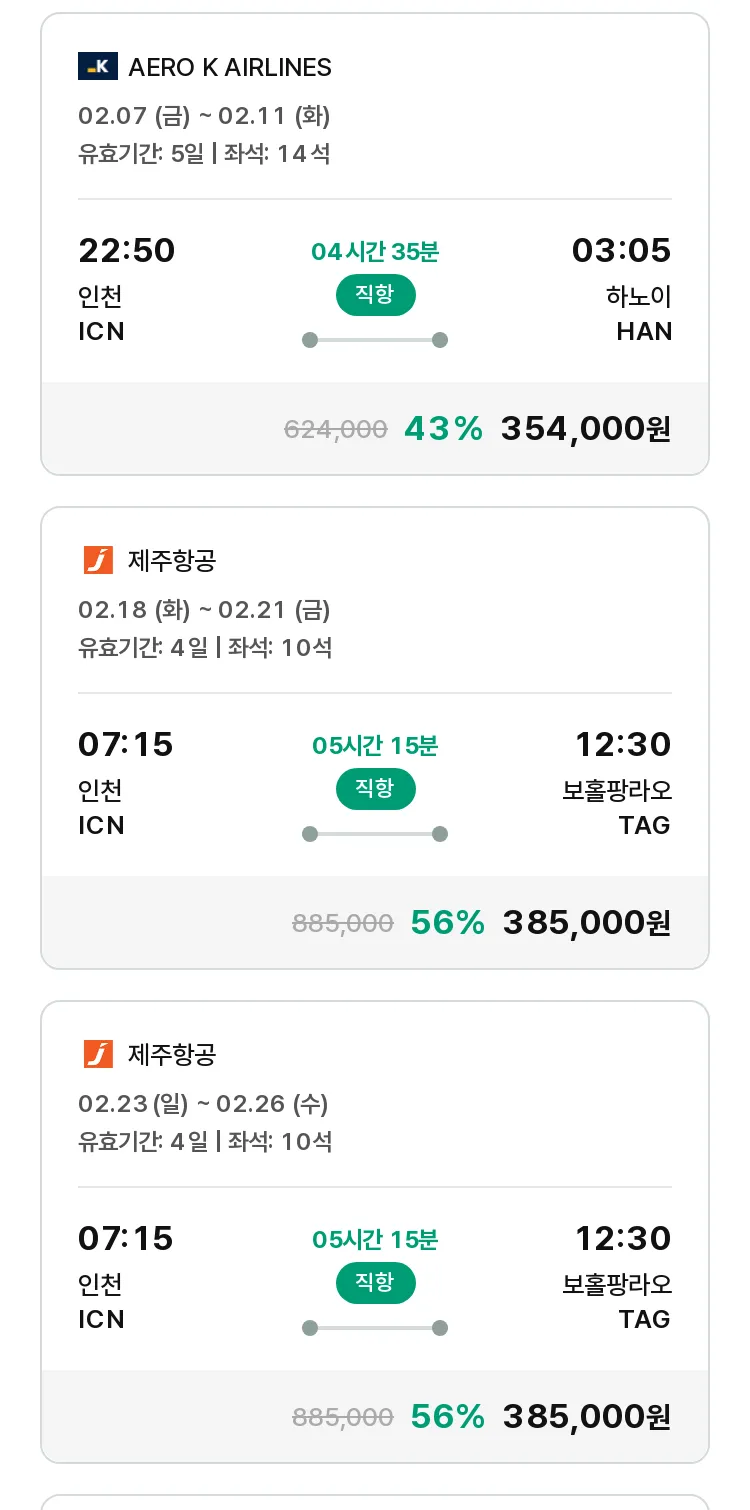Click the 56% discount on 02.23 flight
The height and width of the screenshot is (1510, 750).
(x=448, y=1417)
